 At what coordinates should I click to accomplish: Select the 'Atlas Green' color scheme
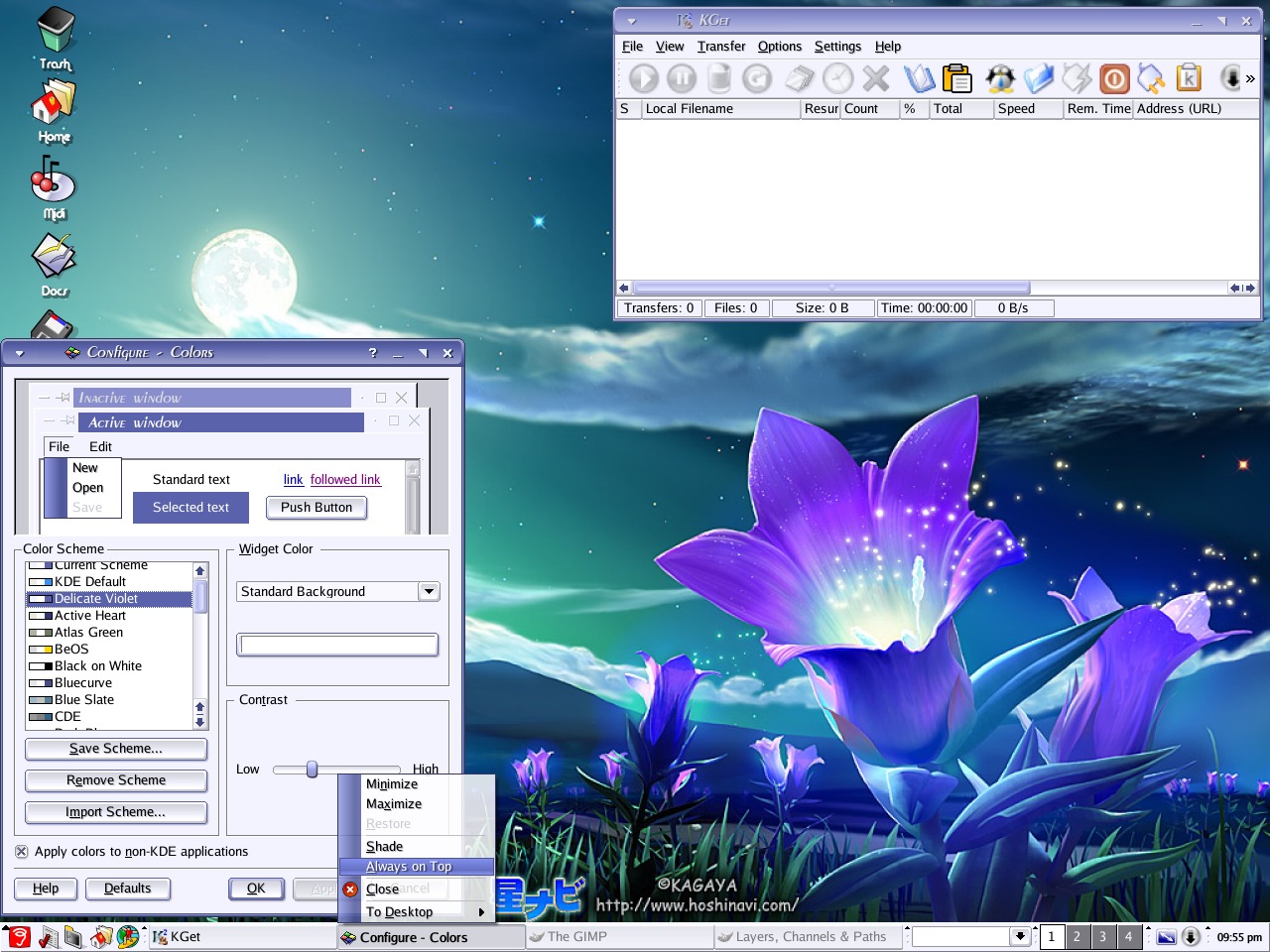coord(108,633)
